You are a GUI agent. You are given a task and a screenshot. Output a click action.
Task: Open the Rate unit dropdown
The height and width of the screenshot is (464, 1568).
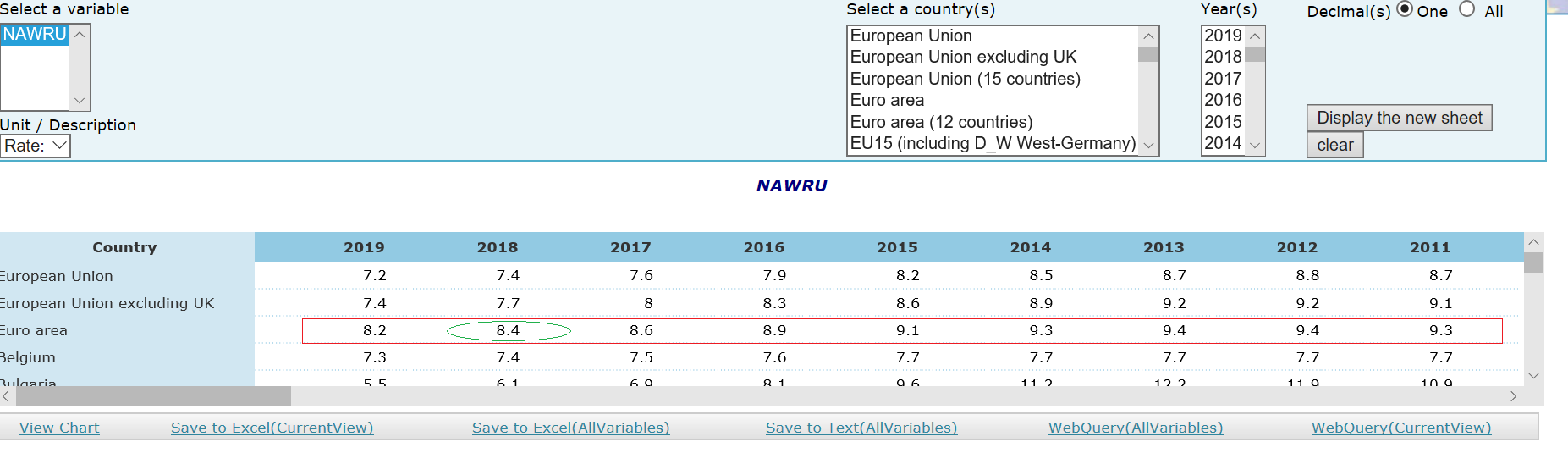point(35,146)
